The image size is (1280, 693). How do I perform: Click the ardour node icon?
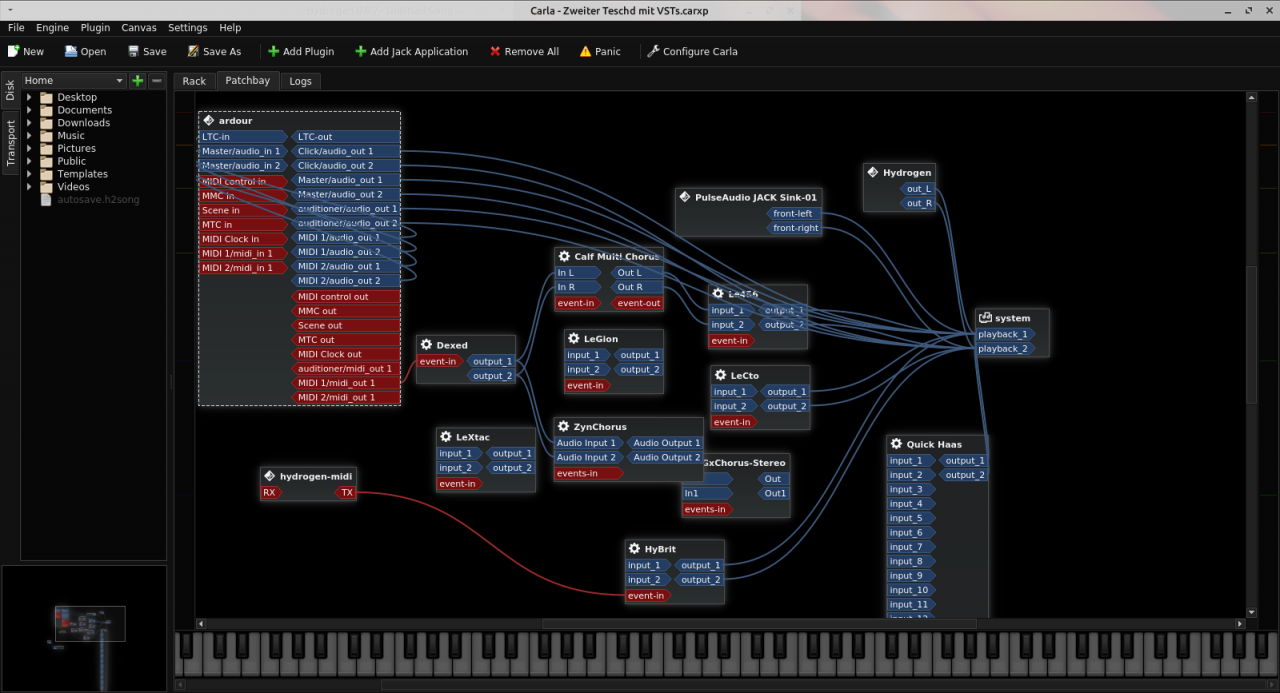tap(208, 120)
